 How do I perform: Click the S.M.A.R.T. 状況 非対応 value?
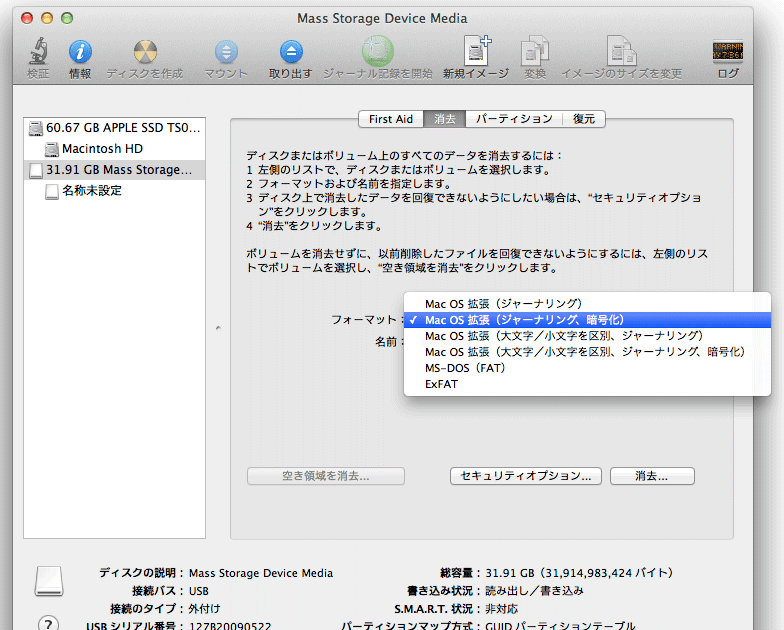(502, 609)
